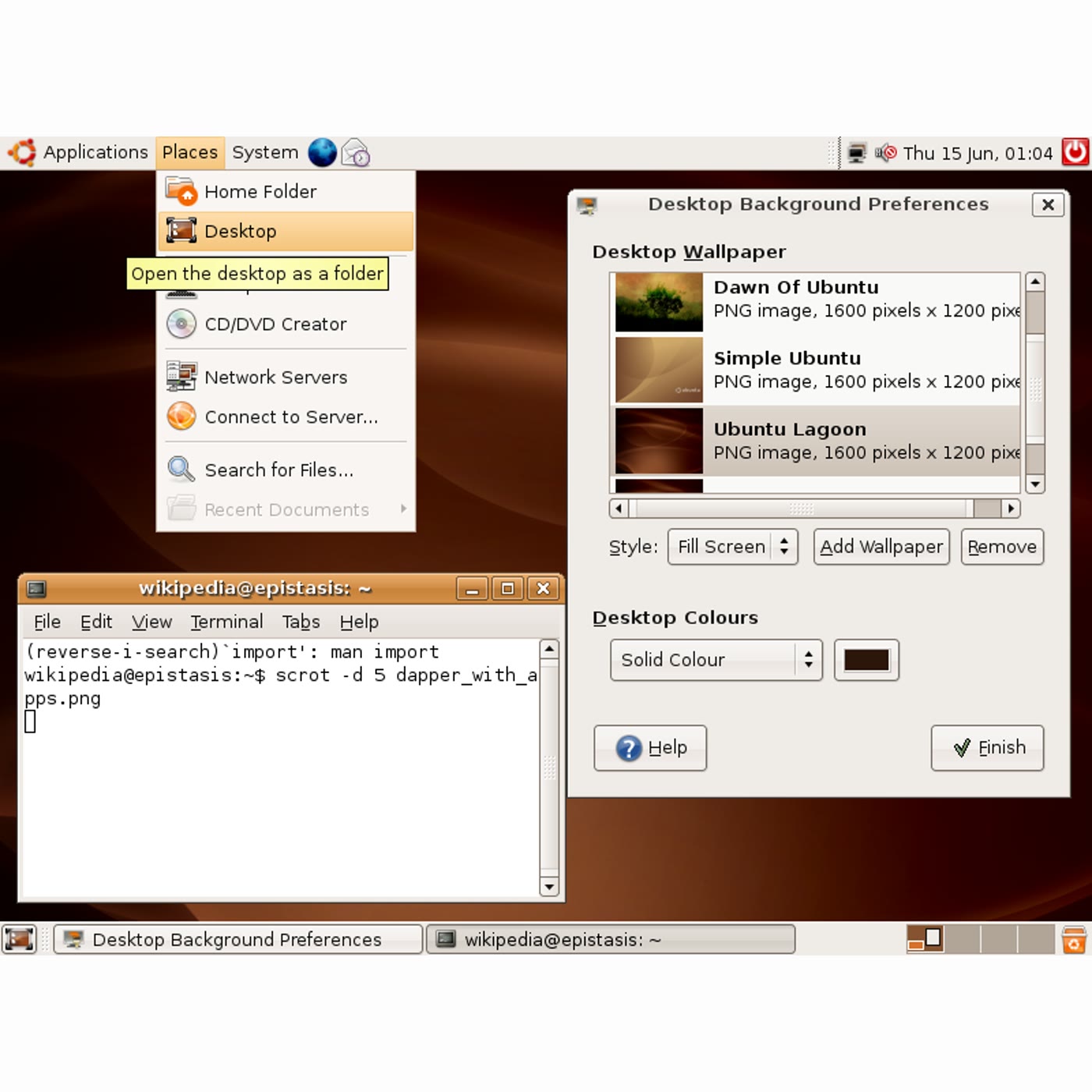The width and height of the screenshot is (1092, 1092).
Task: Switch to the last workspace in the workspace switcher
Action: point(1037,939)
